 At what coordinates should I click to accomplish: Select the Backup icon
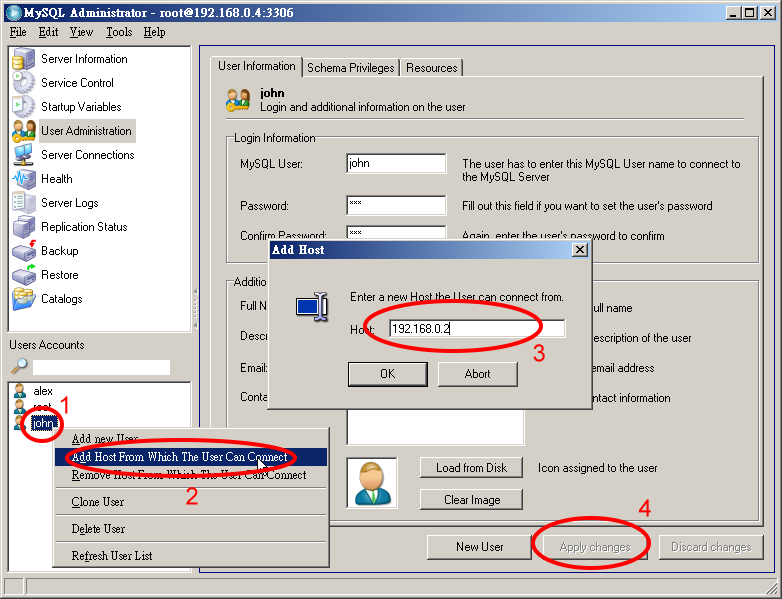click(23, 251)
